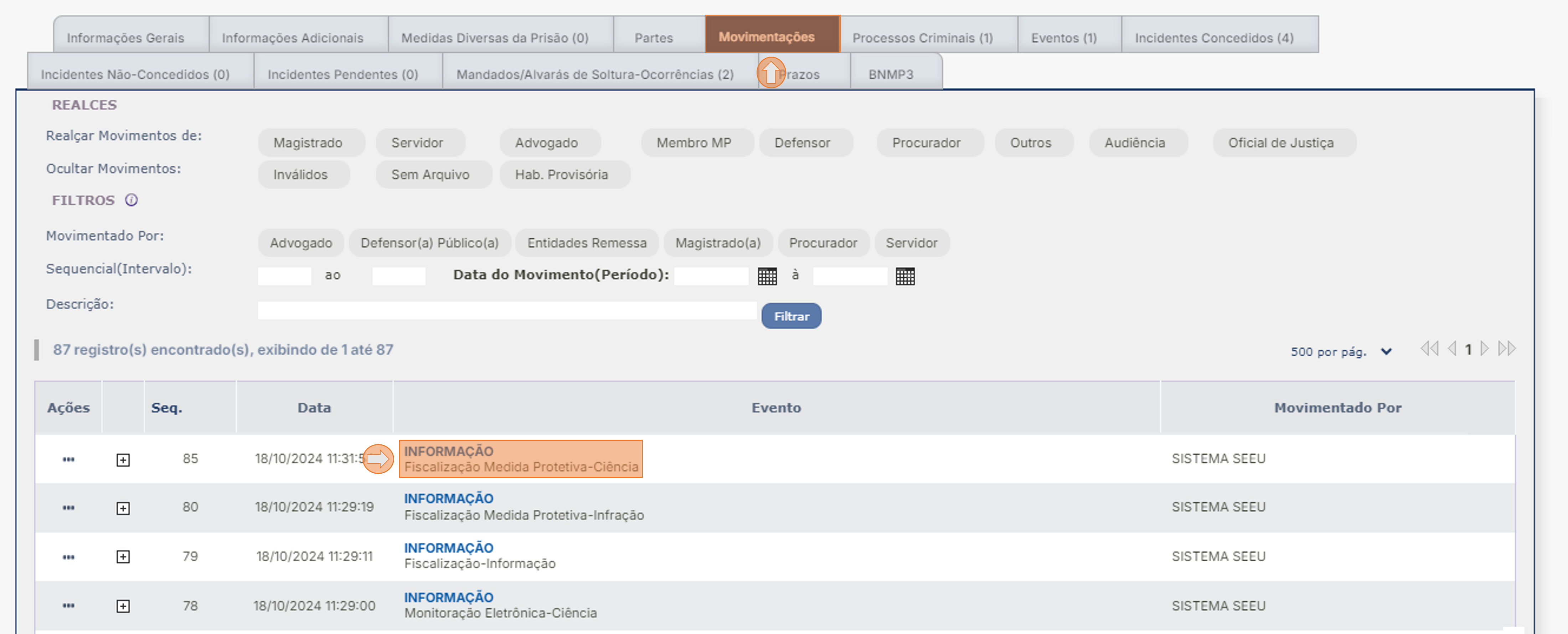Filter by Advogado in Movimentado Por
The height and width of the screenshot is (634, 1568).
tap(301, 243)
